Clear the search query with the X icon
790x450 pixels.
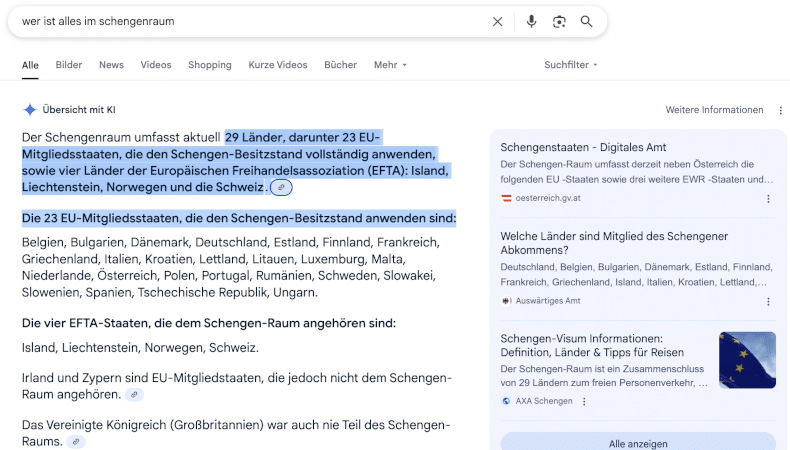click(498, 21)
